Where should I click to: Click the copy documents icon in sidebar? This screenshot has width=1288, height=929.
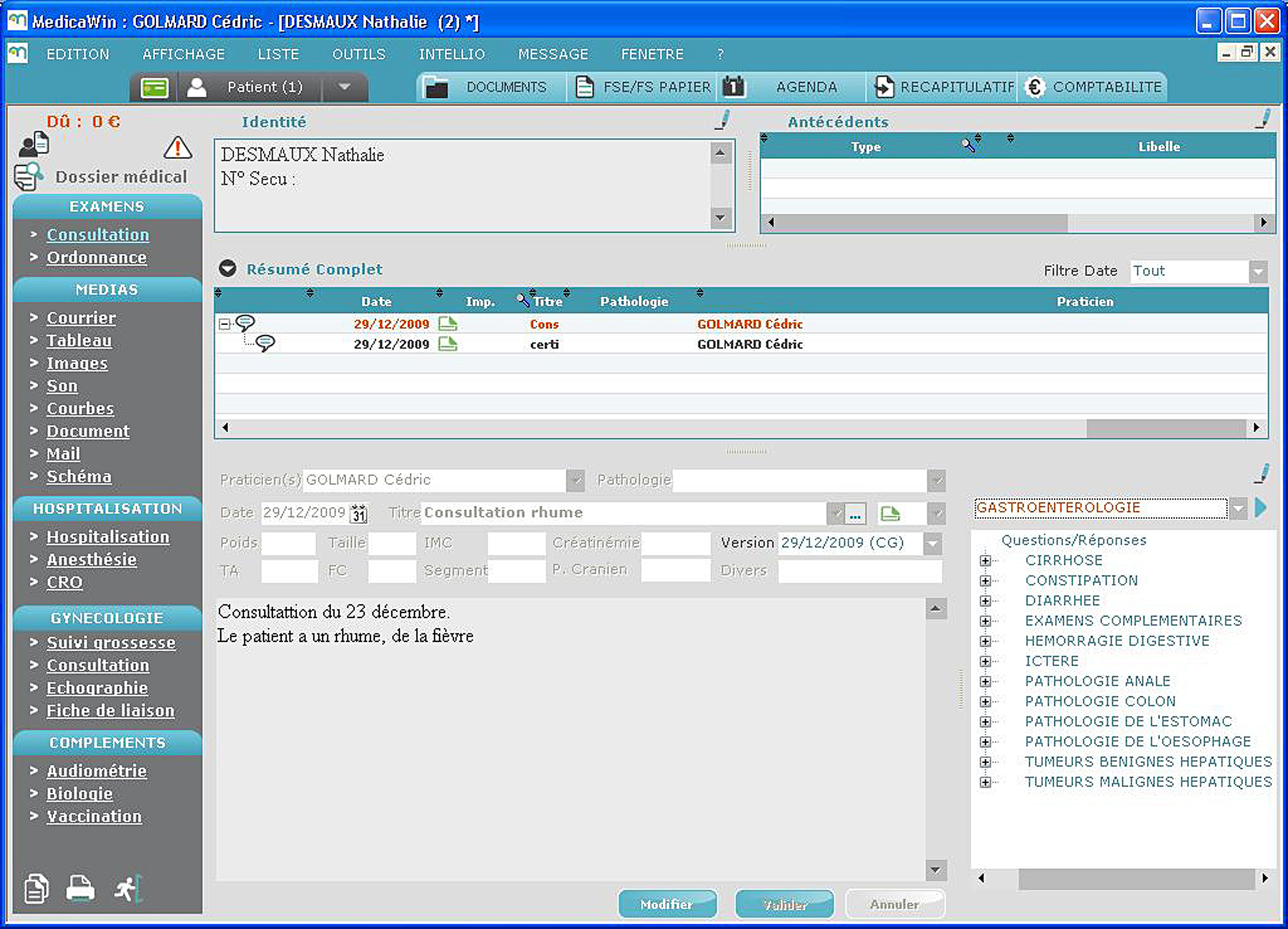coord(36,888)
